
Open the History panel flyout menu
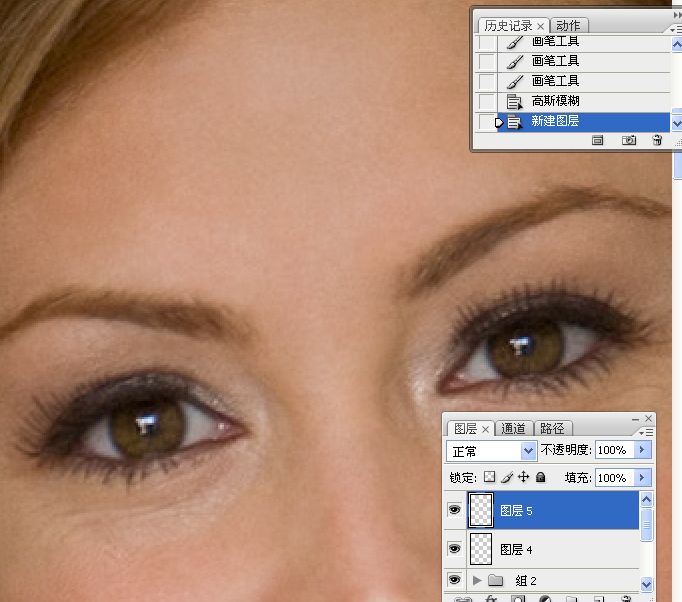675,30
